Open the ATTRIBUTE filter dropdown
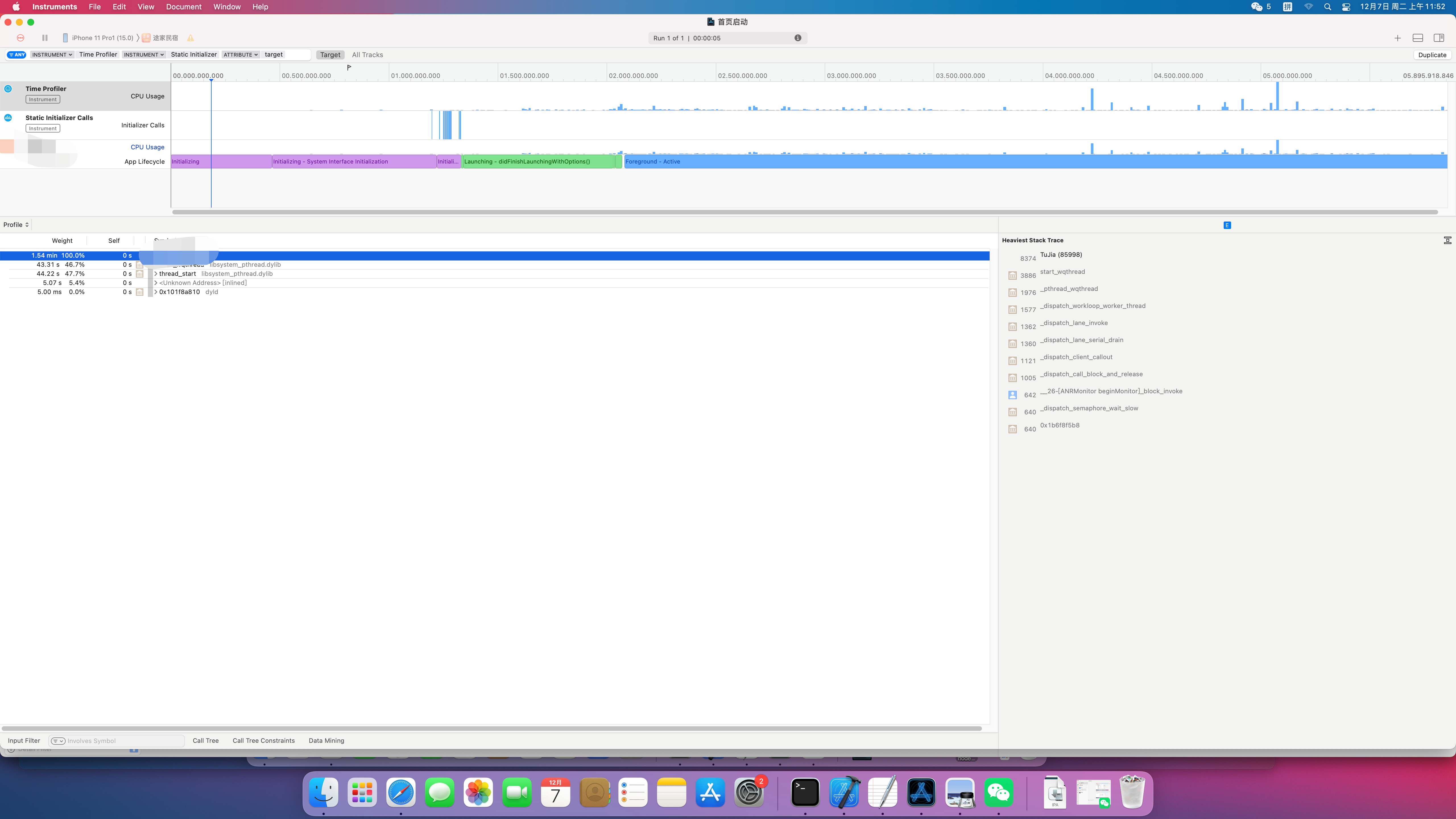The width and height of the screenshot is (1456, 819). point(241,55)
